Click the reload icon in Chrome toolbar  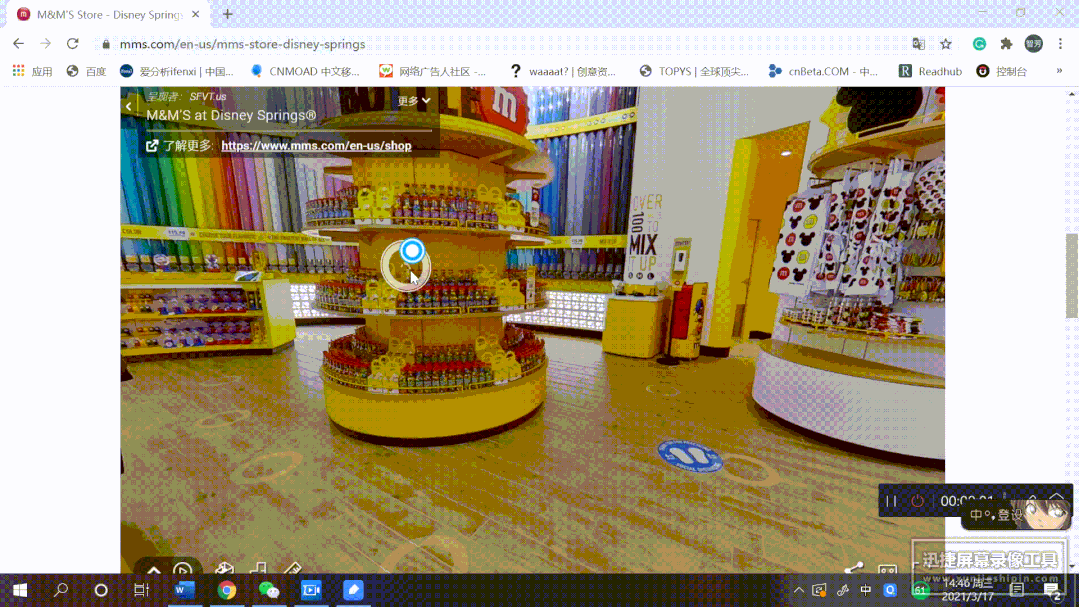(70, 43)
